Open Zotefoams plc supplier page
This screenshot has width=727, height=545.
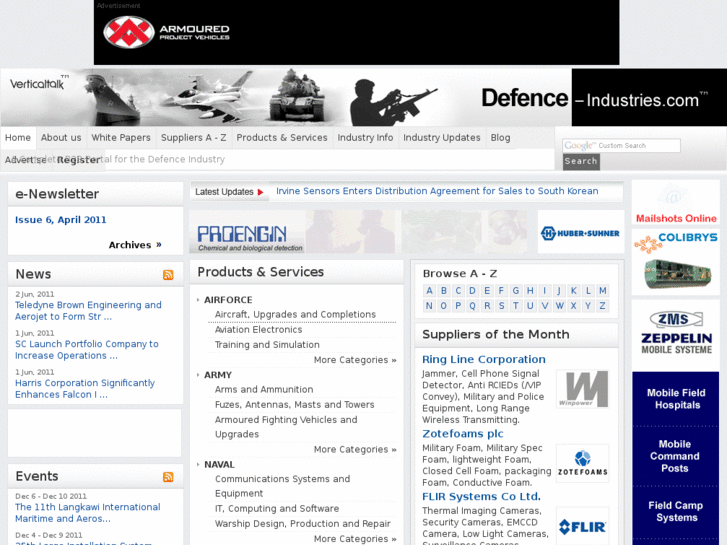click(x=463, y=434)
